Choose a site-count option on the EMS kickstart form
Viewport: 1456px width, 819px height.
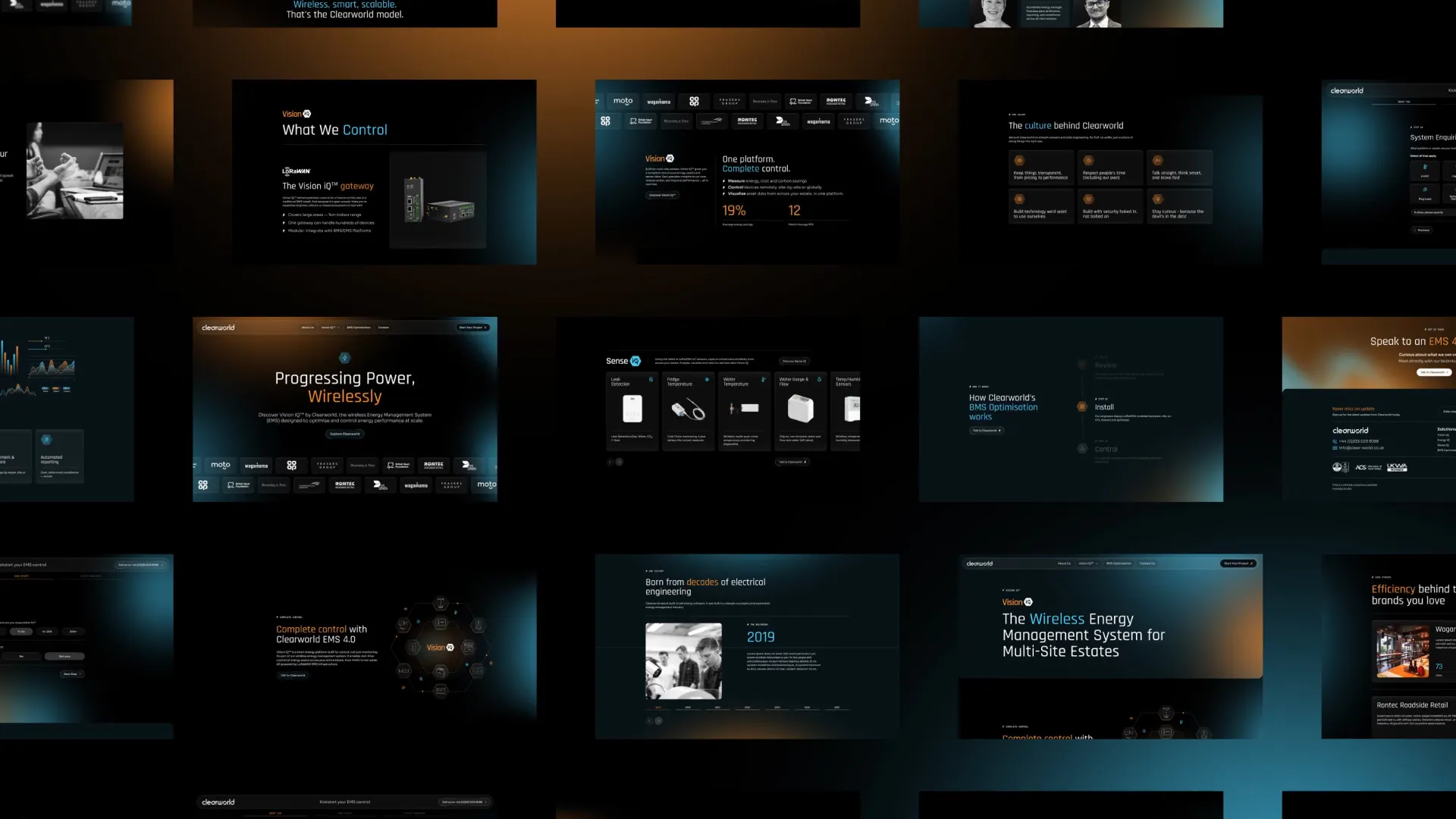coord(21,632)
